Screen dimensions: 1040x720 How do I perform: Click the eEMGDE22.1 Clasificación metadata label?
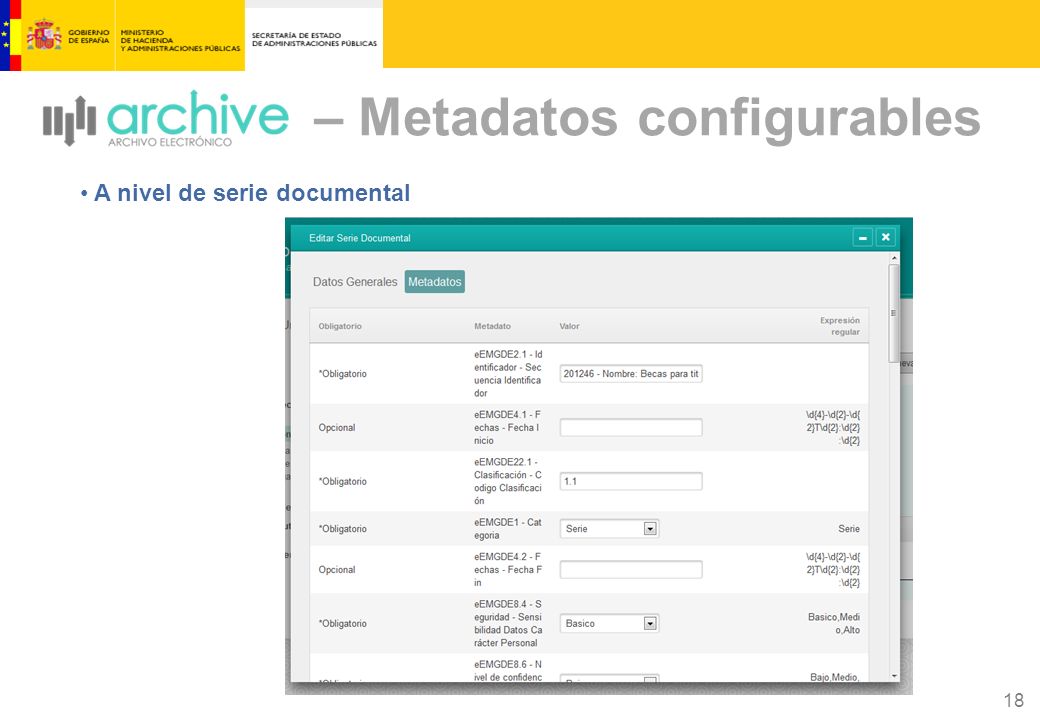point(508,481)
